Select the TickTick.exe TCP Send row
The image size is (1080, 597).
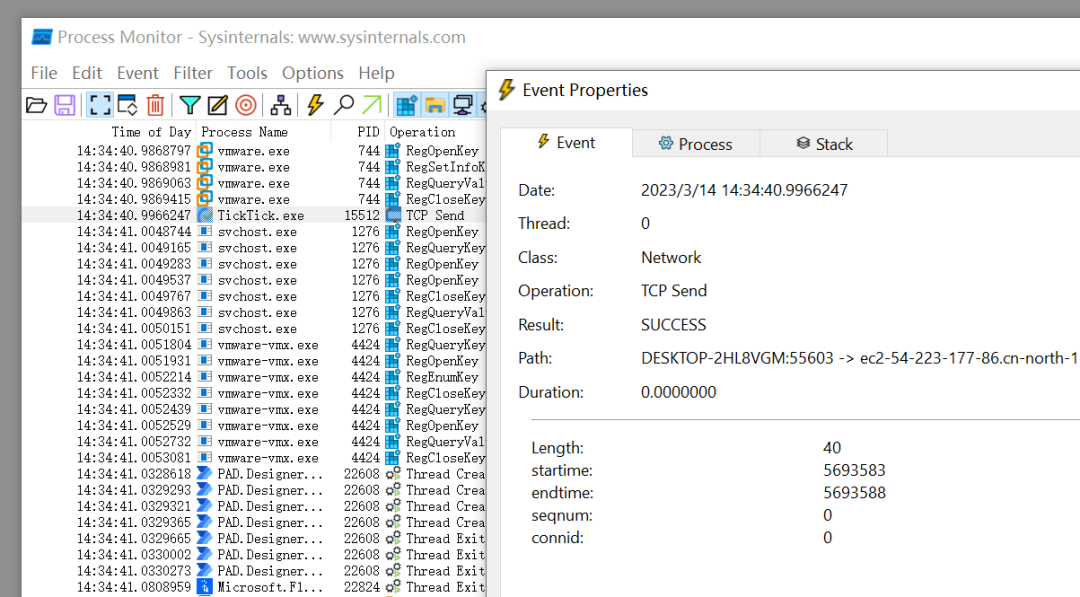260,215
